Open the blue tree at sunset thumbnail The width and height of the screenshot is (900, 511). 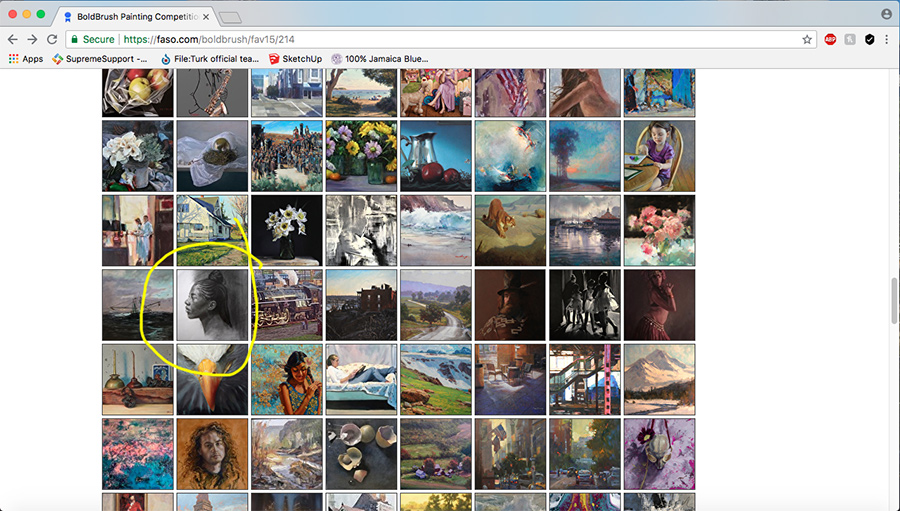585,156
